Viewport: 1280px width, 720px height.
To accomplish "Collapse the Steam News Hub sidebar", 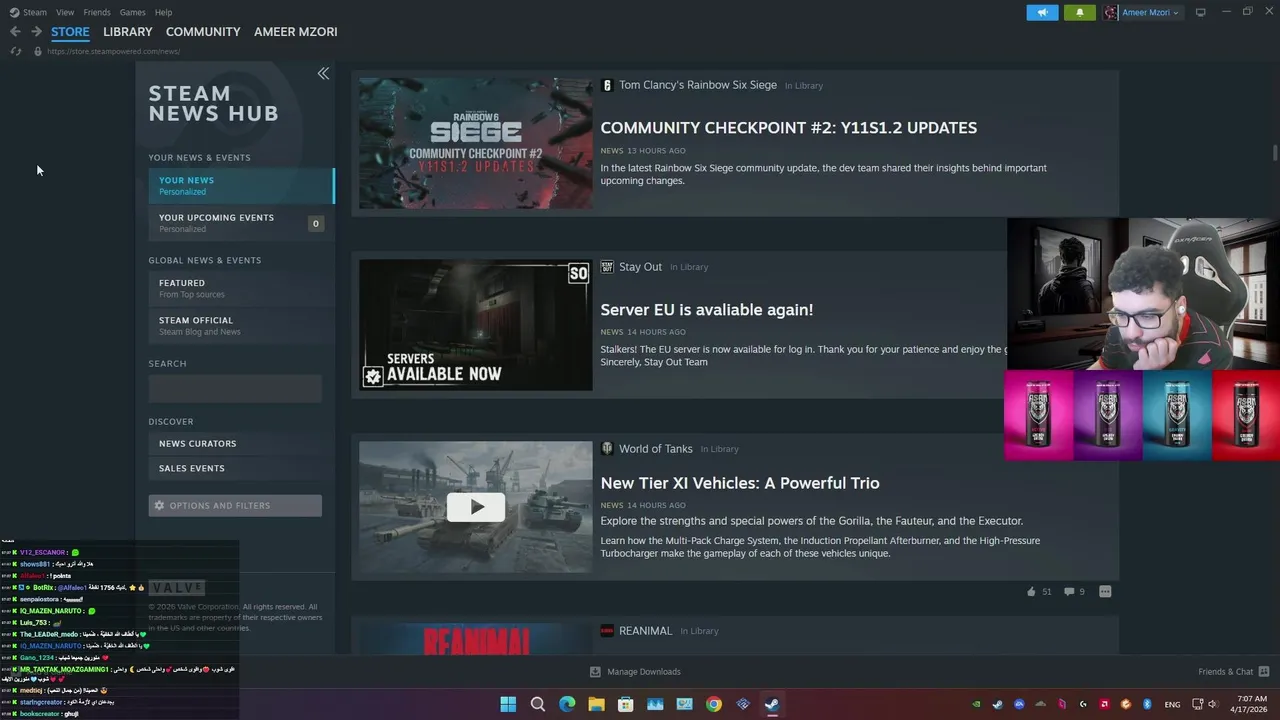I will (x=323, y=73).
